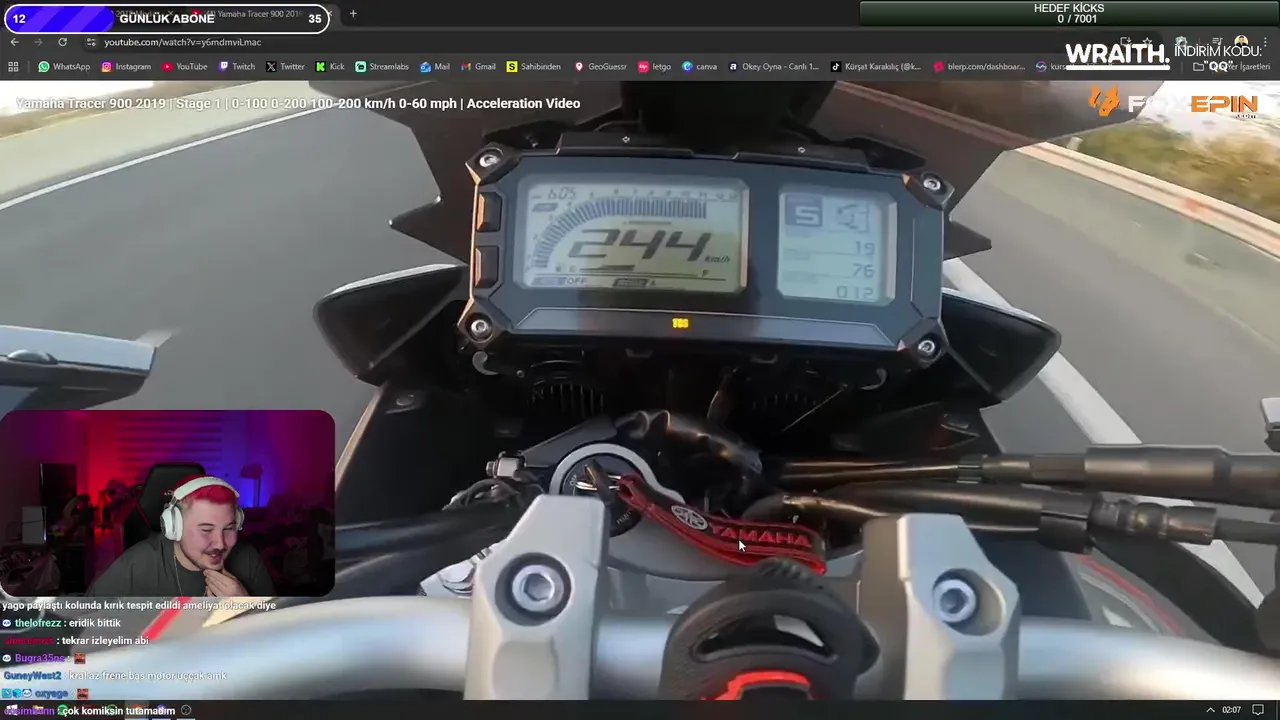
Task: Open the Gmail bookmark
Action: pyautogui.click(x=478, y=67)
